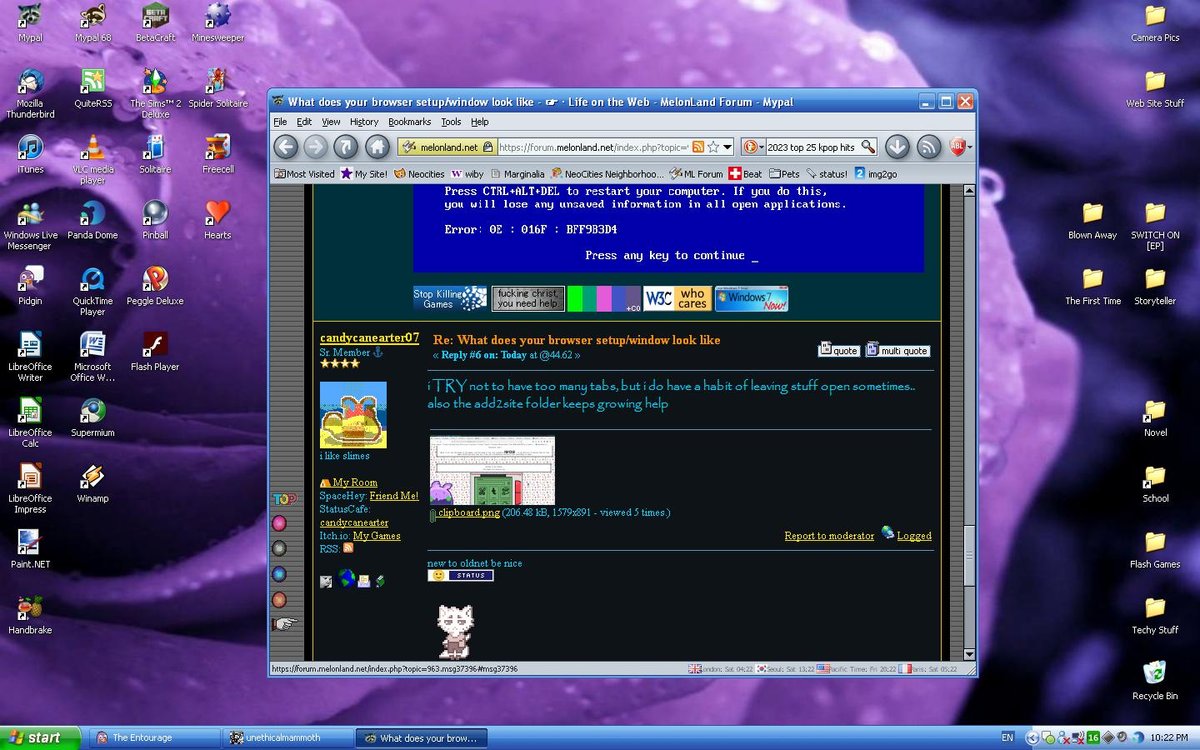Screen dimensions: 1200x750
Task: Open the Bookmarks menu
Action: [x=409, y=122]
